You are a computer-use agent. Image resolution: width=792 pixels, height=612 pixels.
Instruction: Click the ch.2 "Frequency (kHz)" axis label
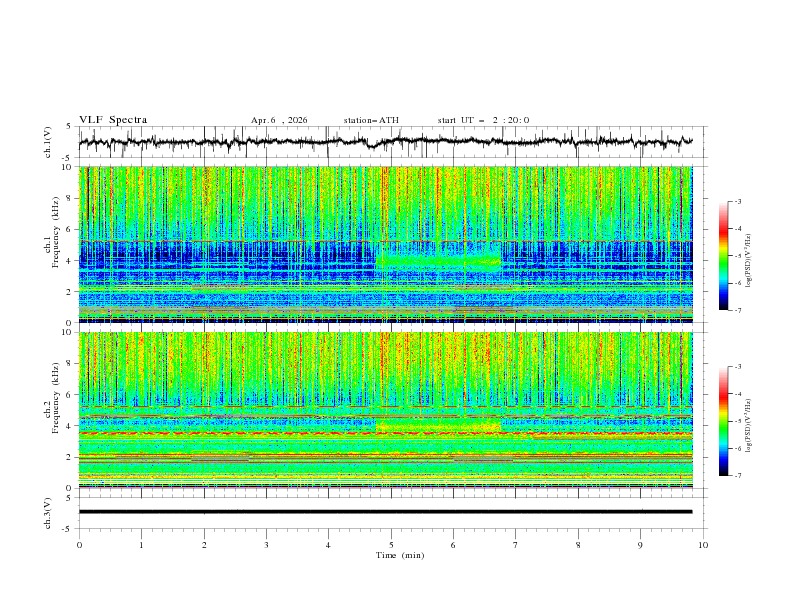(56, 398)
